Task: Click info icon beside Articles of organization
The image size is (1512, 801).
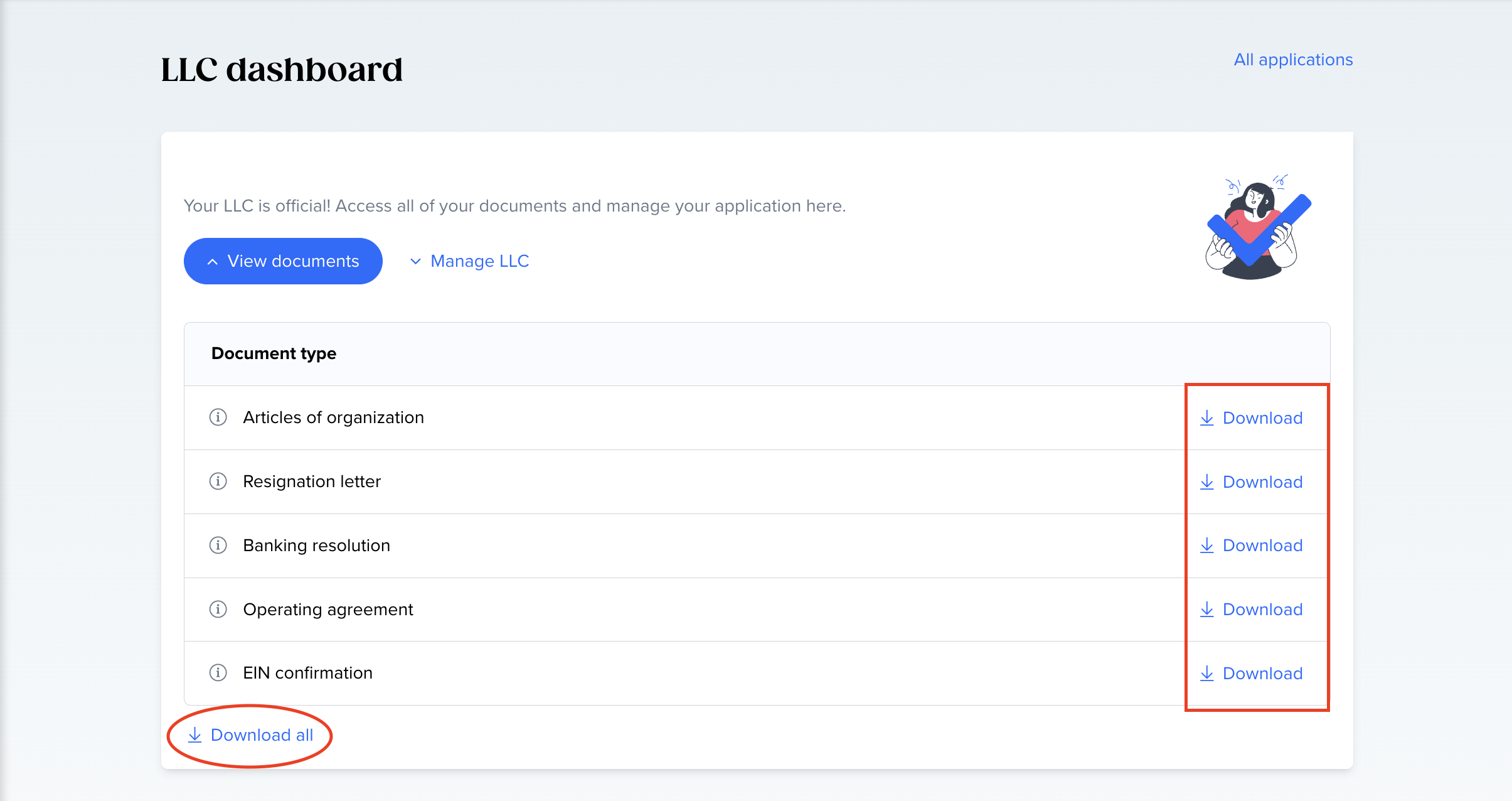Action: point(218,417)
